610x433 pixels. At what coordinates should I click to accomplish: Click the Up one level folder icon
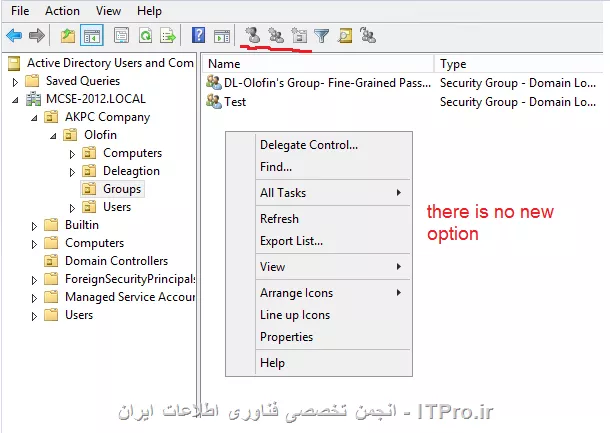68,36
